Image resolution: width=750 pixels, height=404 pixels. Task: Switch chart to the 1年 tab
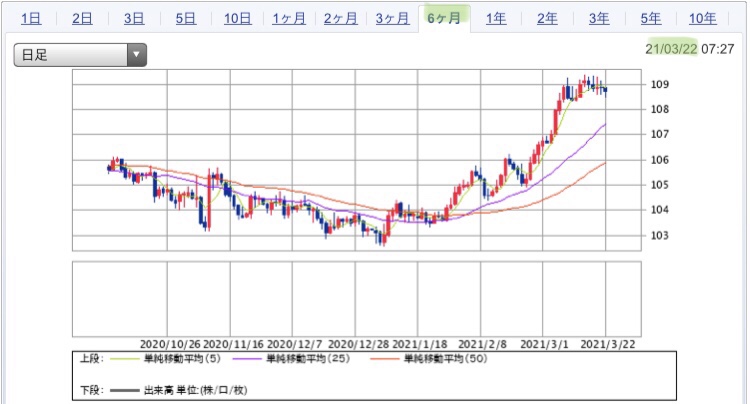click(x=496, y=18)
